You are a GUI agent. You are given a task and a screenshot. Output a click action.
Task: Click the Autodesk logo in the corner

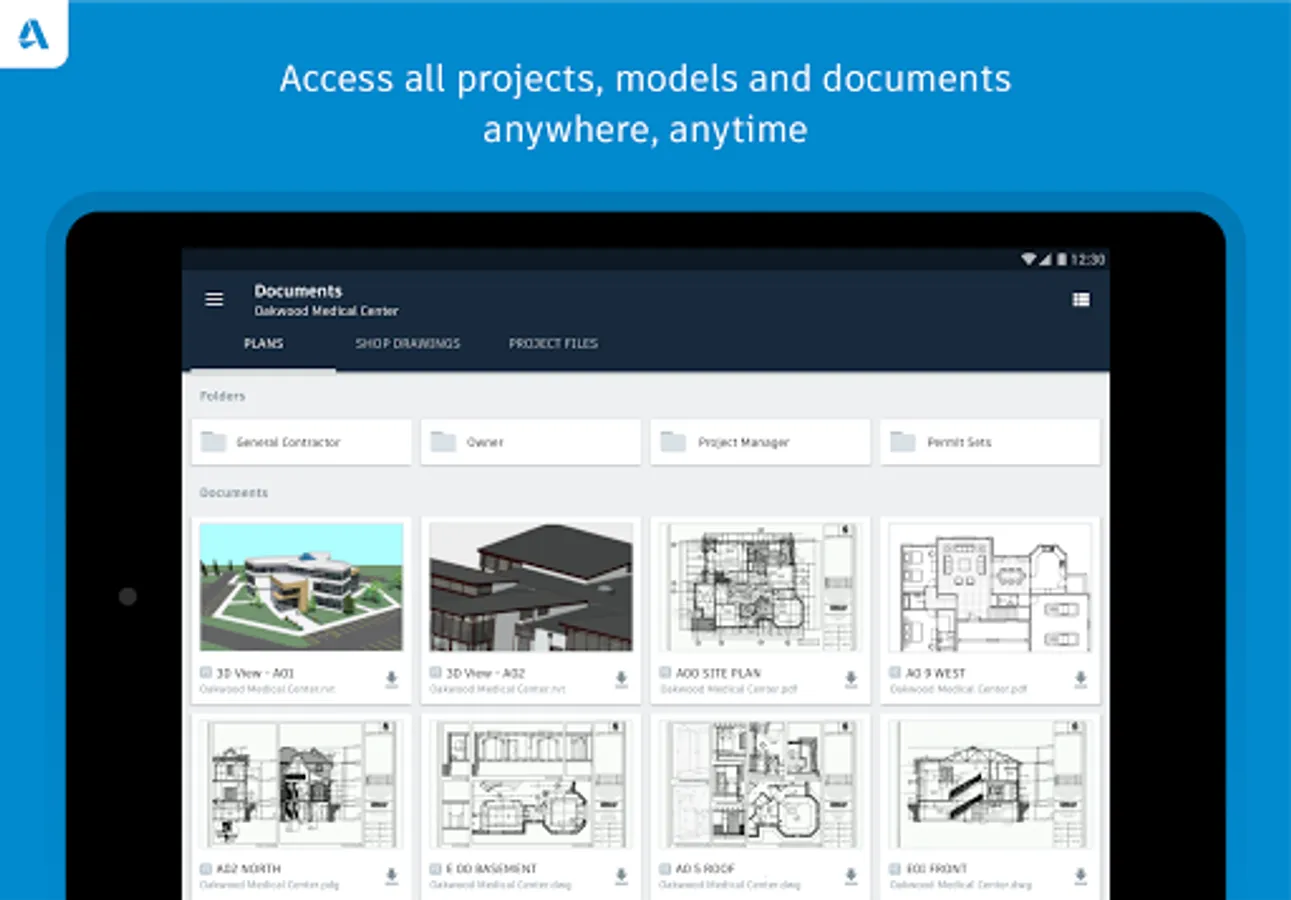(33, 34)
